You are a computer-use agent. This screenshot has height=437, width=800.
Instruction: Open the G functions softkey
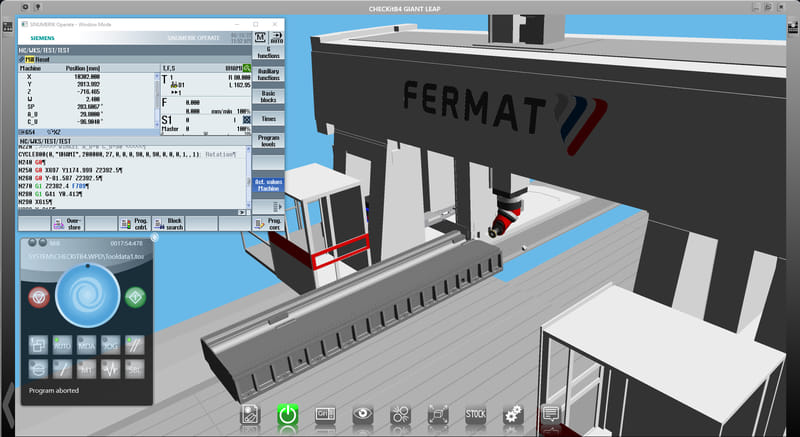pyautogui.click(x=268, y=53)
